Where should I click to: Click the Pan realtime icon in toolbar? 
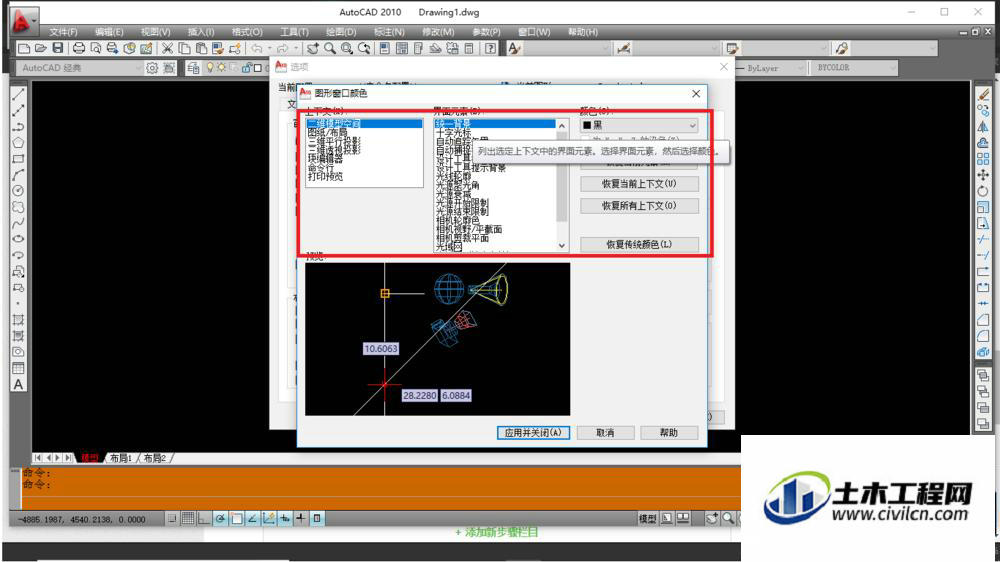tap(312, 48)
